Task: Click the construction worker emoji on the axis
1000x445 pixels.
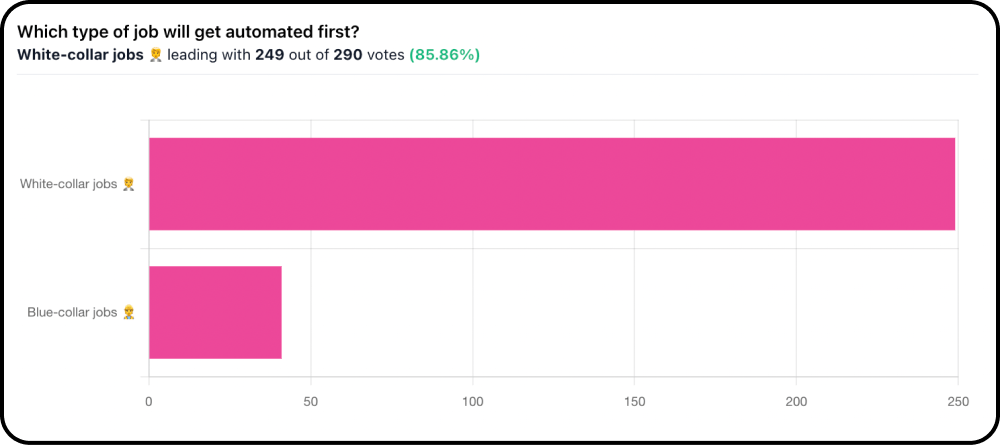Action: pos(129,312)
